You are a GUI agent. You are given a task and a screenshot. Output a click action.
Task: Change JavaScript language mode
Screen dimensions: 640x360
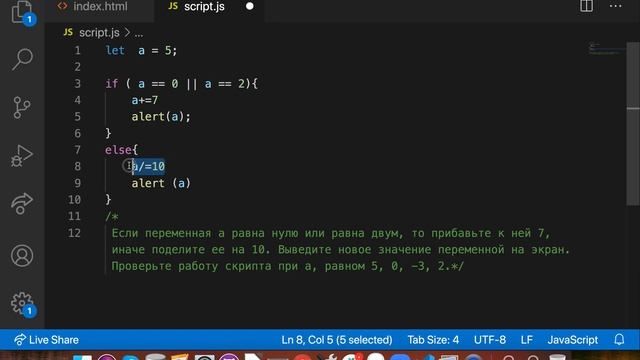point(573,340)
